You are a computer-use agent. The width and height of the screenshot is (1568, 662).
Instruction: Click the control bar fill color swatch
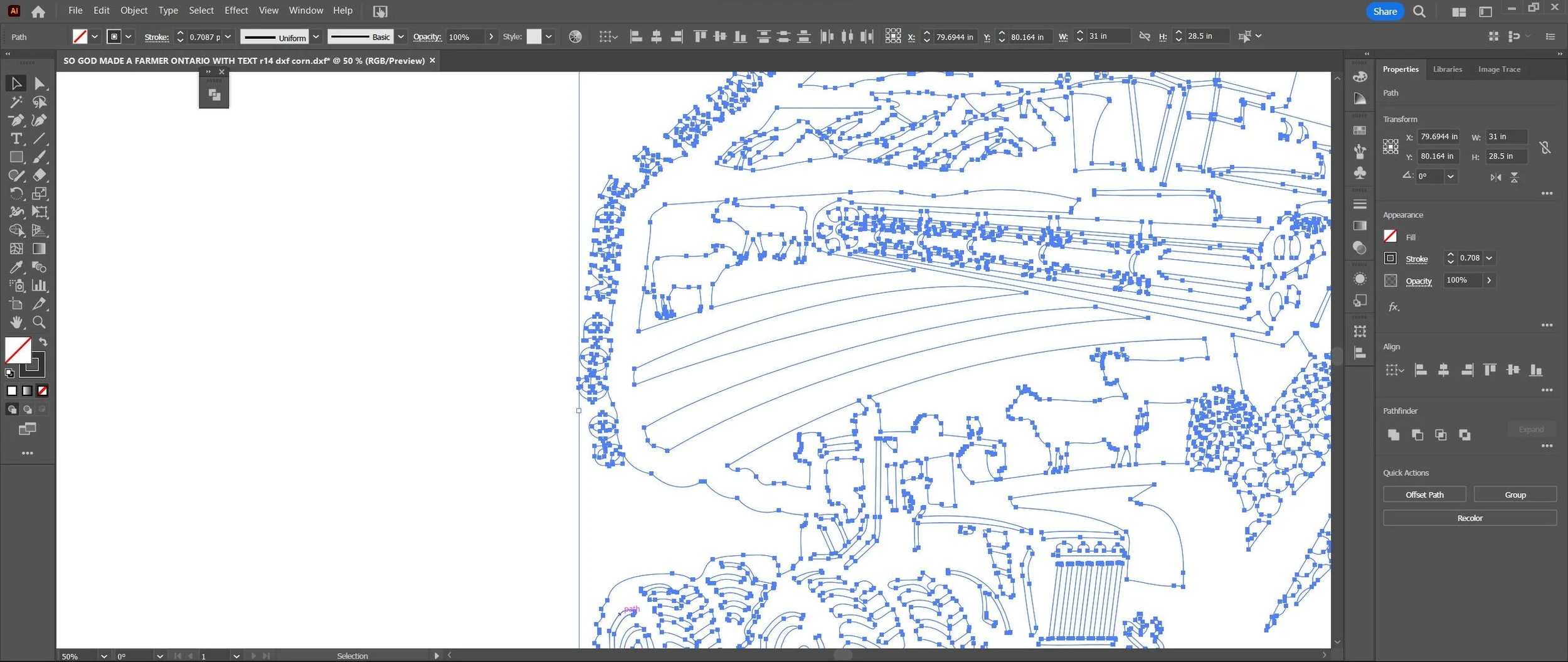click(80, 36)
